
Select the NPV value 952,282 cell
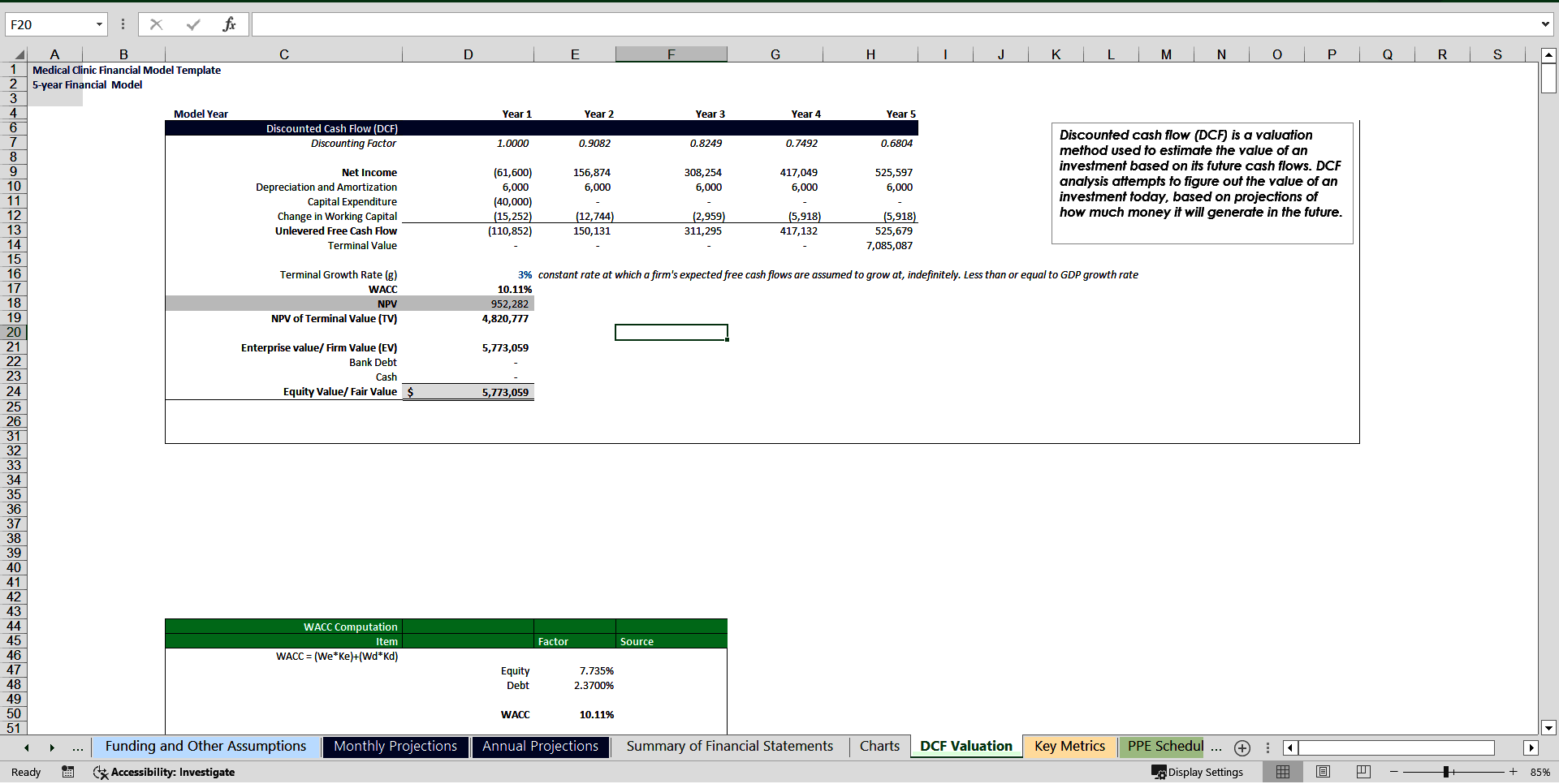(x=468, y=304)
